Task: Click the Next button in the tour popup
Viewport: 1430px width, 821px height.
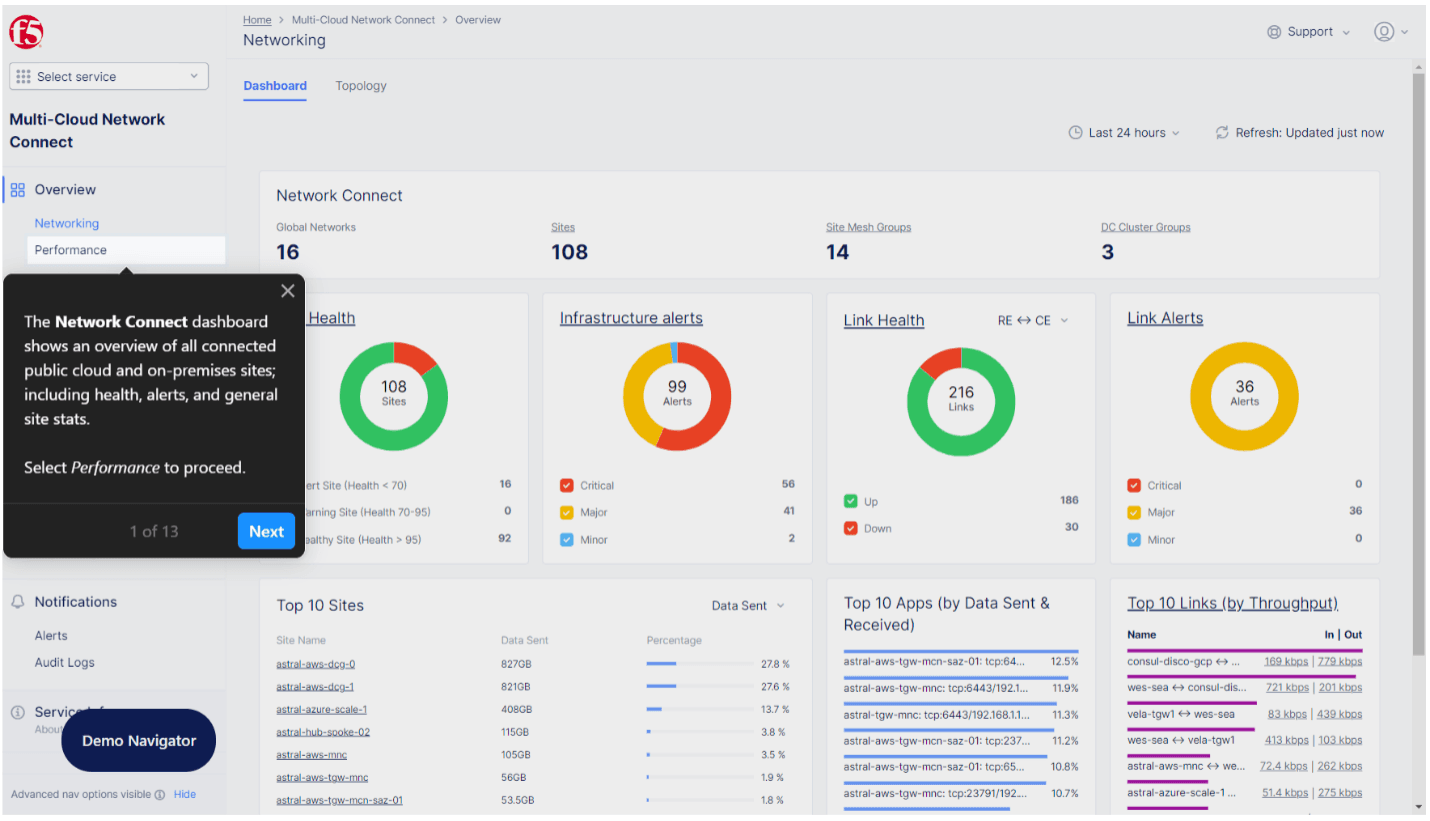Action: (266, 531)
